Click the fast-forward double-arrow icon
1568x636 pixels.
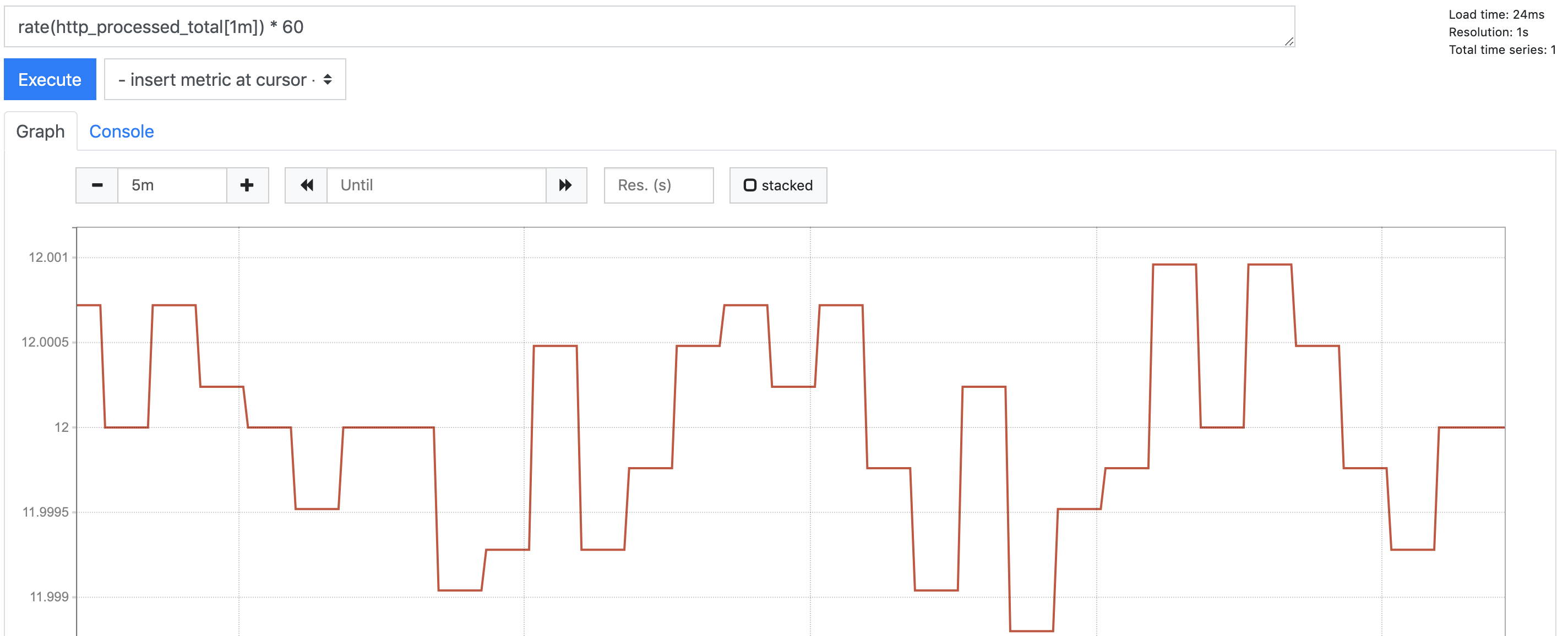click(565, 185)
